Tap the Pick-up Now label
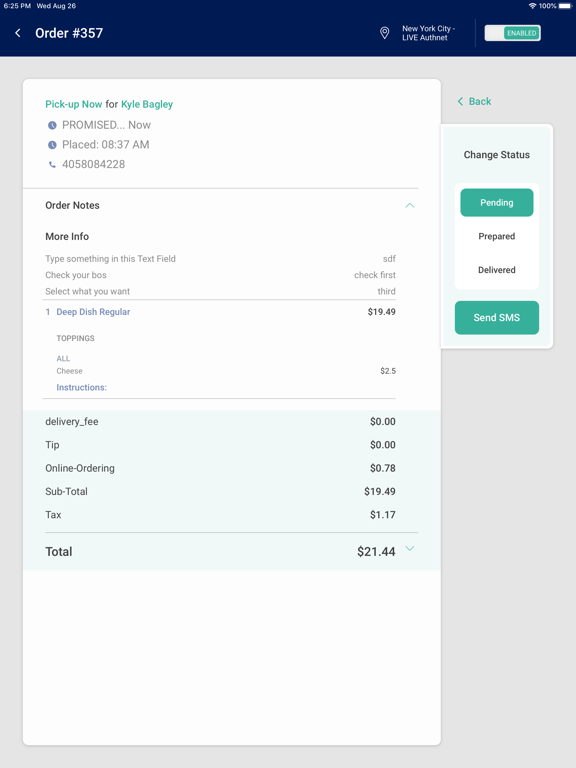576x768 pixels. click(73, 104)
